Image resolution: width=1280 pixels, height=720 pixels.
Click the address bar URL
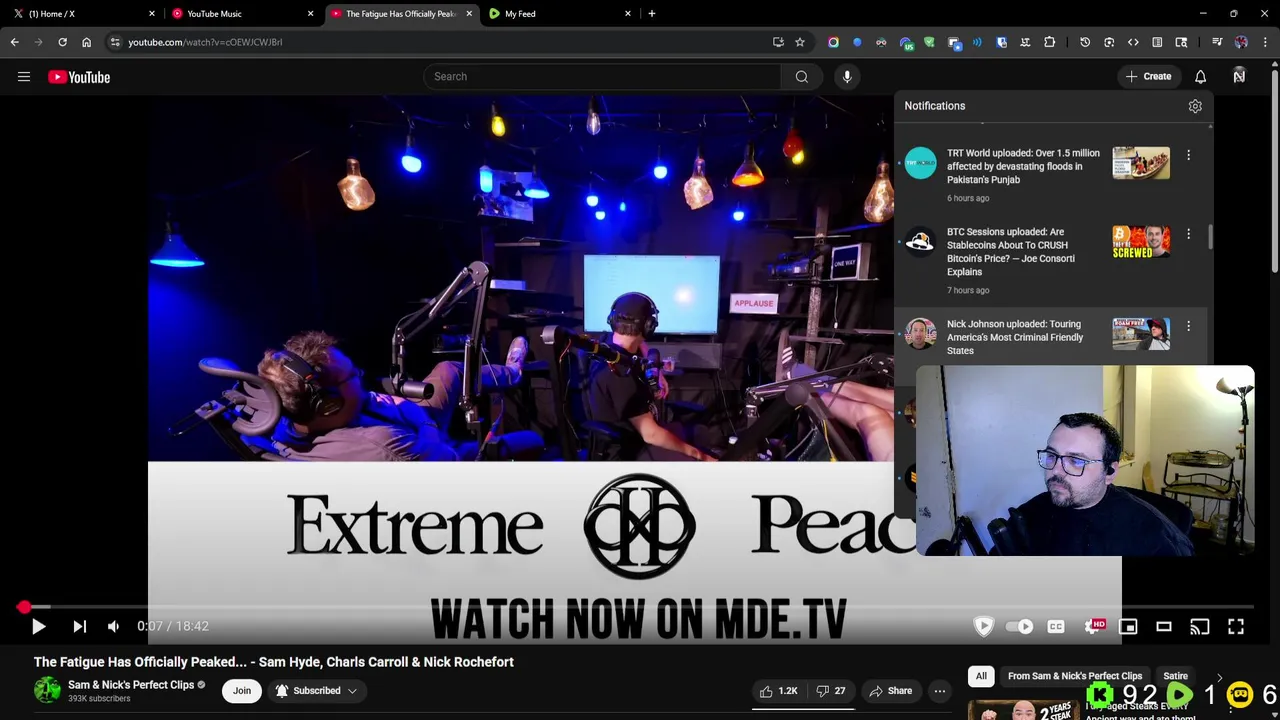[205, 42]
